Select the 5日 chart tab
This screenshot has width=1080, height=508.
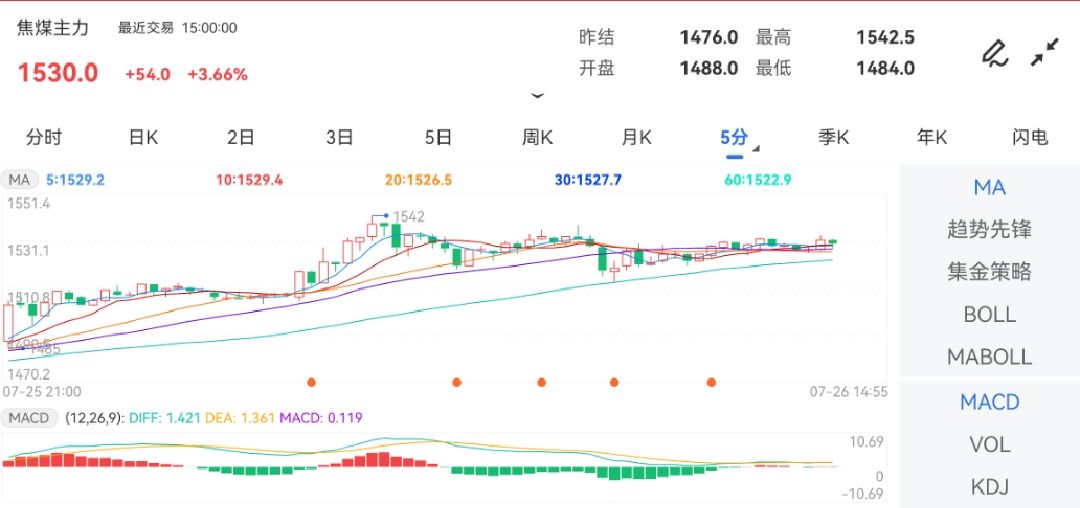tap(438, 137)
